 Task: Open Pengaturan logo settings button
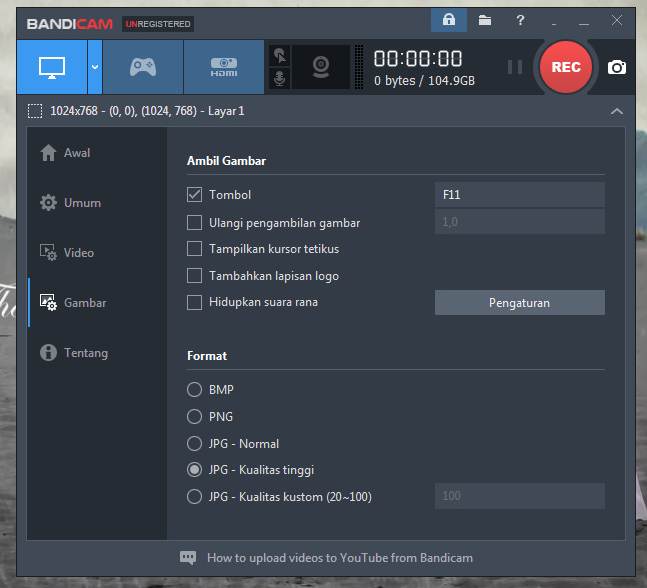pyautogui.click(x=520, y=302)
